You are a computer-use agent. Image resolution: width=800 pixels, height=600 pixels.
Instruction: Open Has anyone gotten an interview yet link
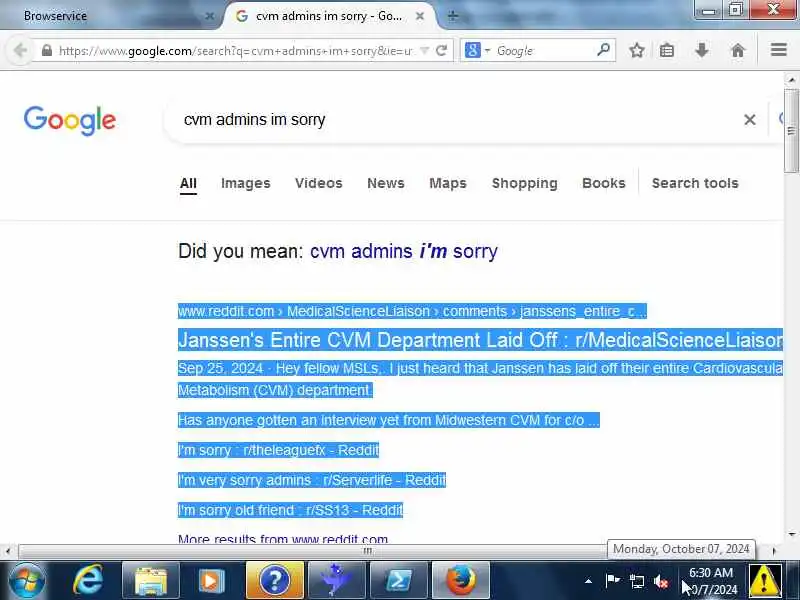click(389, 420)
